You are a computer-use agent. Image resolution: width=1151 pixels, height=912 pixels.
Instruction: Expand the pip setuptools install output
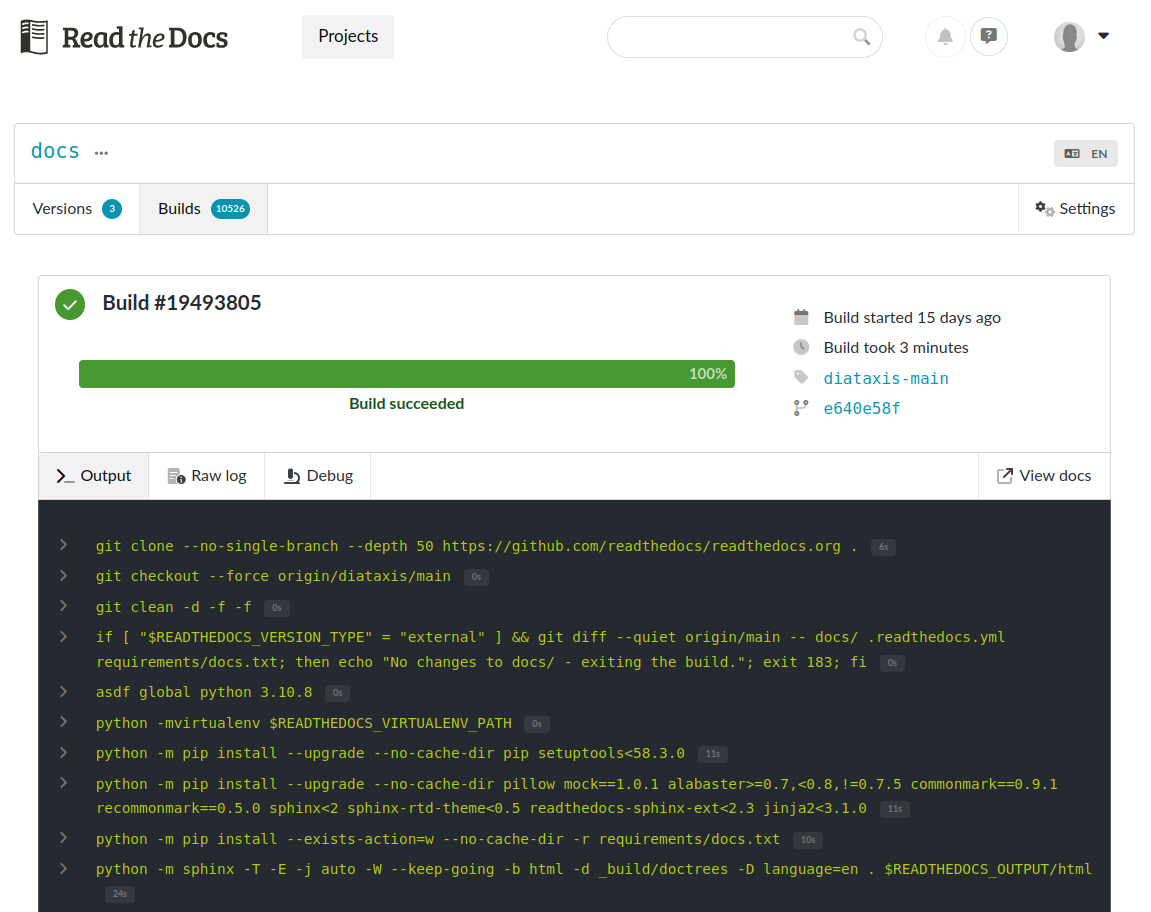pos(64,753)
